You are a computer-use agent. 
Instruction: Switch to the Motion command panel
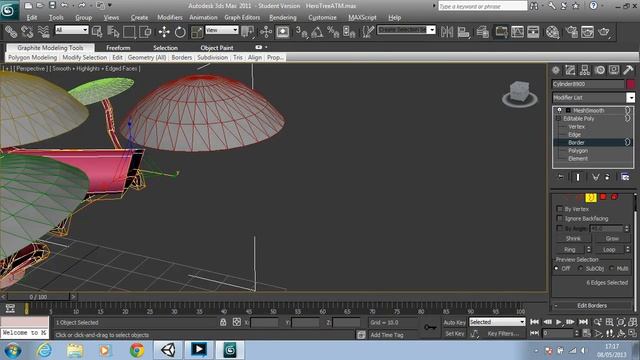tap(600, 70)
